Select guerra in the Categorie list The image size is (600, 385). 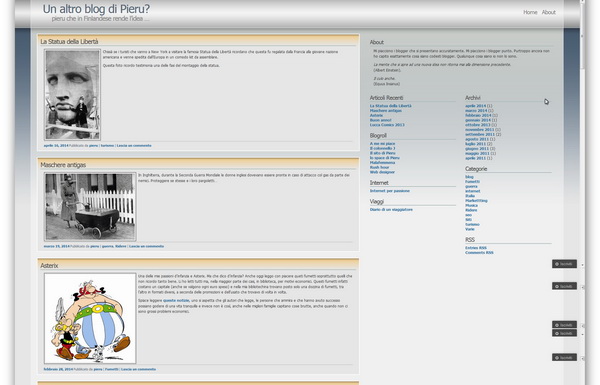tap(471, 186)
